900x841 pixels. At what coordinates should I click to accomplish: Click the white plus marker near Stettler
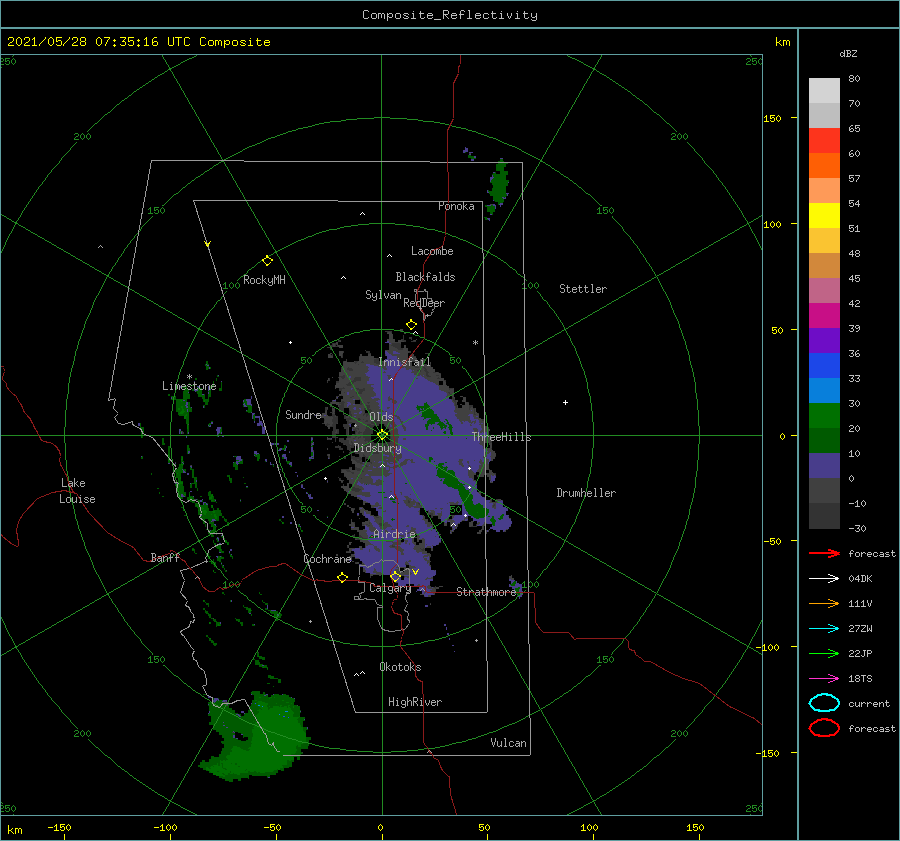coord(565,402)
